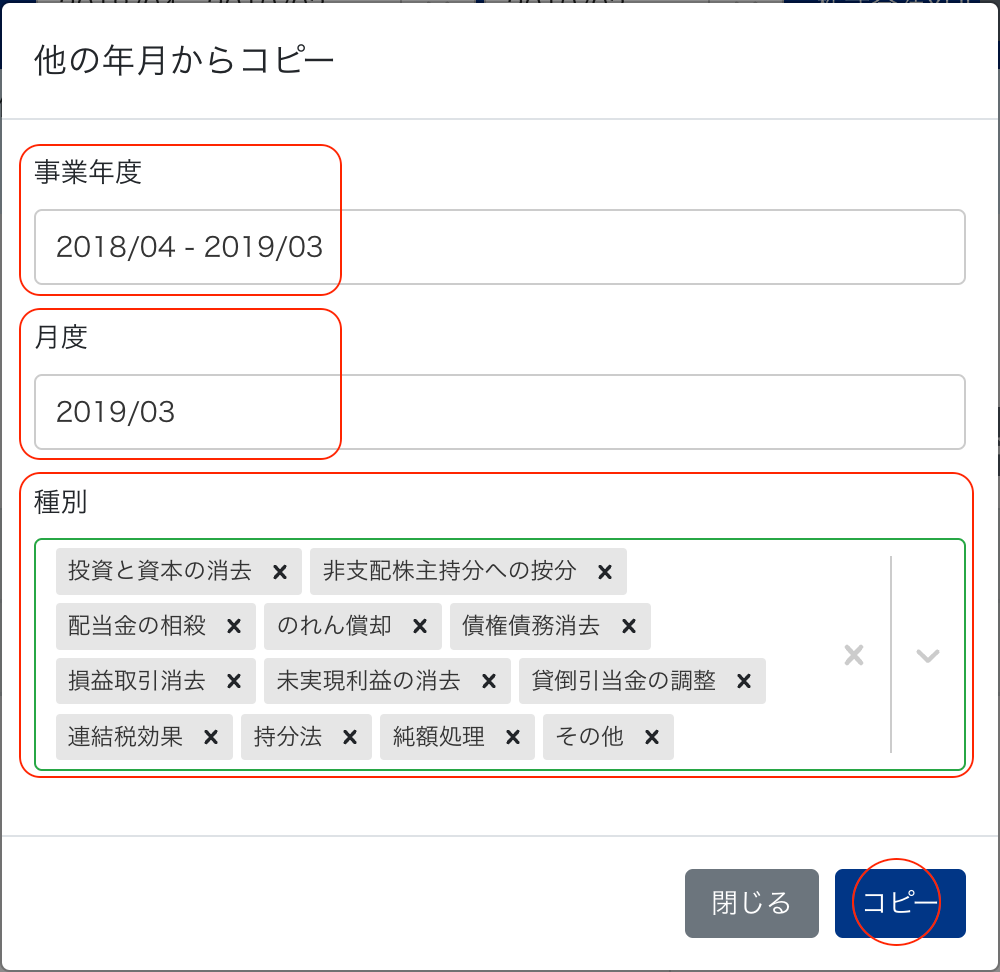Click the 閉じる button
The width and height of the screenshot is (1000, 972).
click(x=751, y=903)
